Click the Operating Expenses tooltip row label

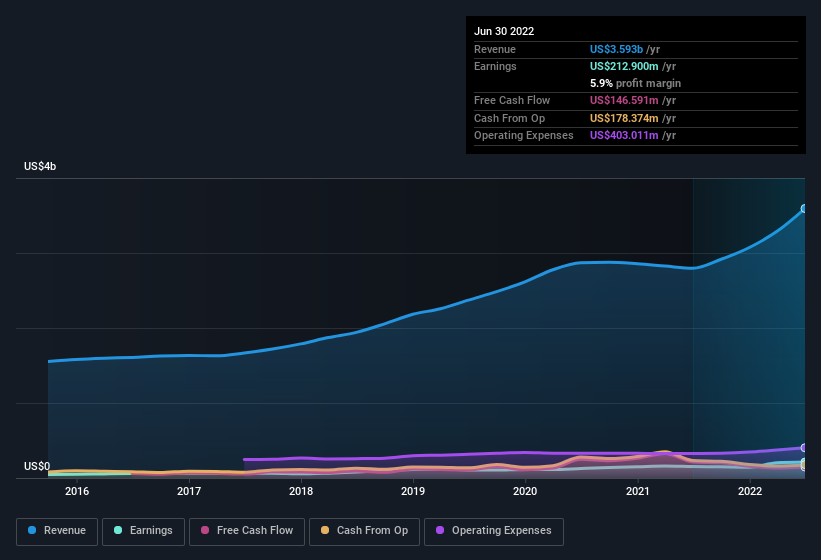coord(524,136)
